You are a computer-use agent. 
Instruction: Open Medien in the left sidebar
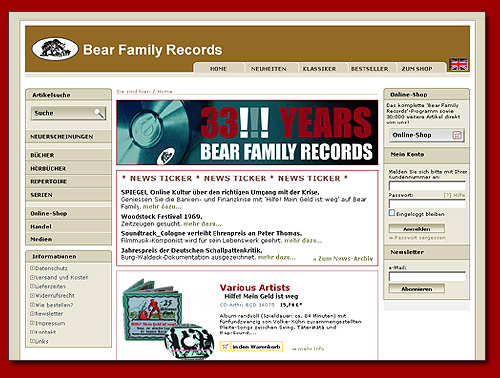(x=68, y=239)
